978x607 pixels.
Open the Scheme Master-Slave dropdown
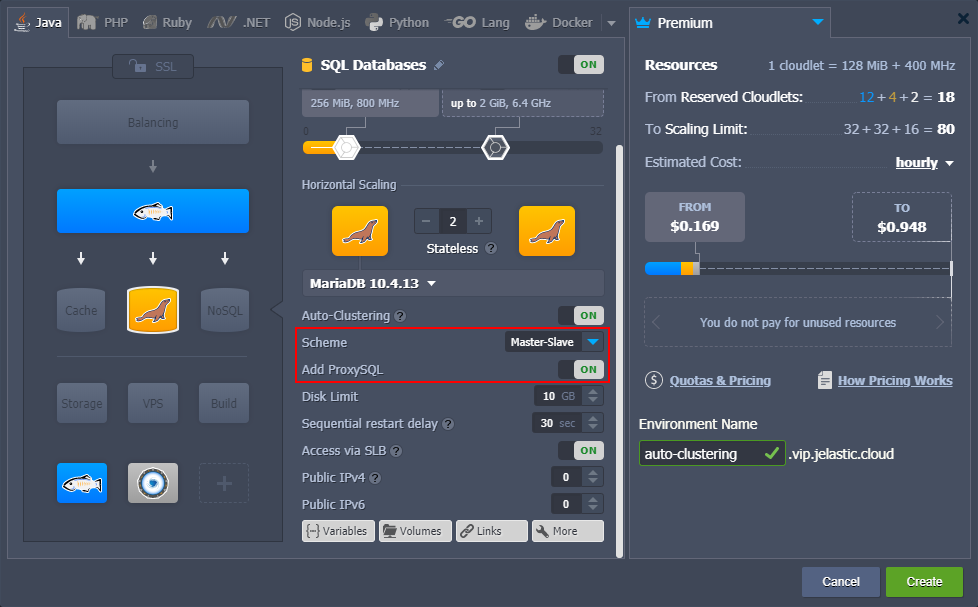point(554,342)
